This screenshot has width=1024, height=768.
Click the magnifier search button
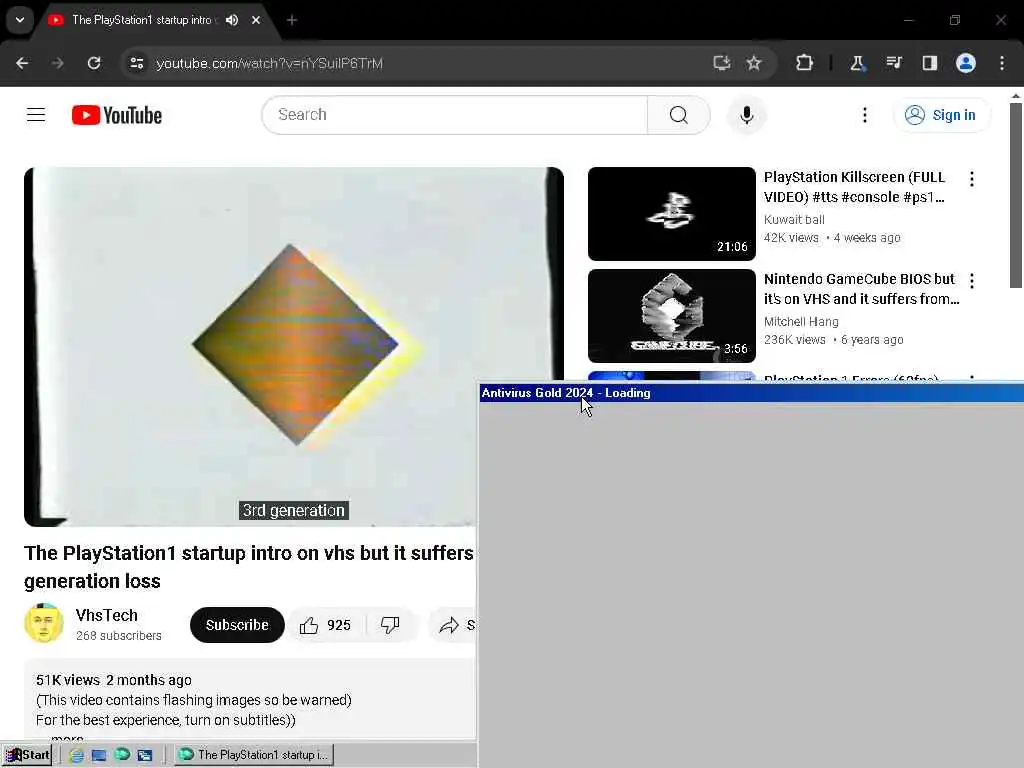pos(679,115)
